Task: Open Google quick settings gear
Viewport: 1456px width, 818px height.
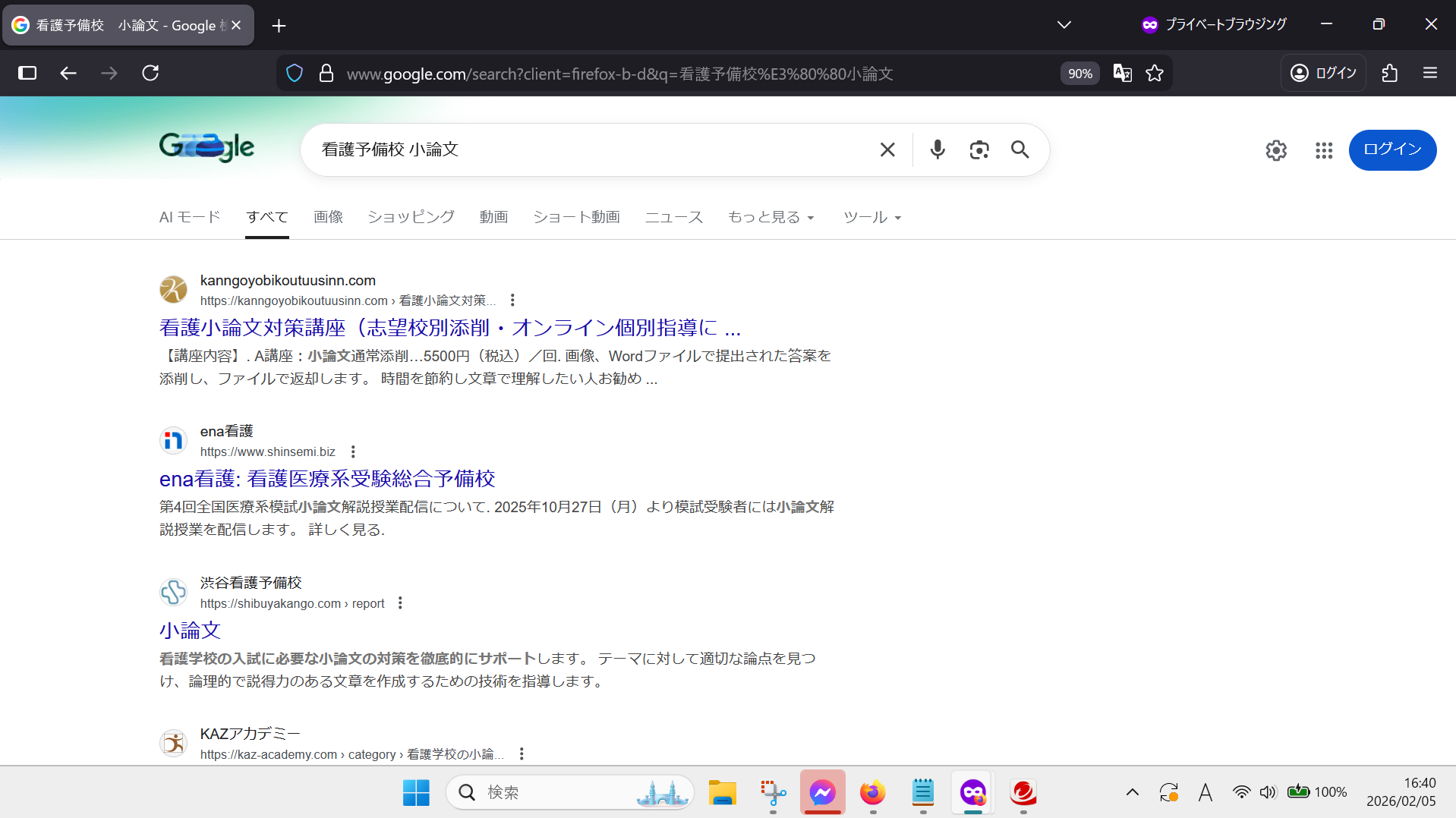Action: click(1275, 150)
